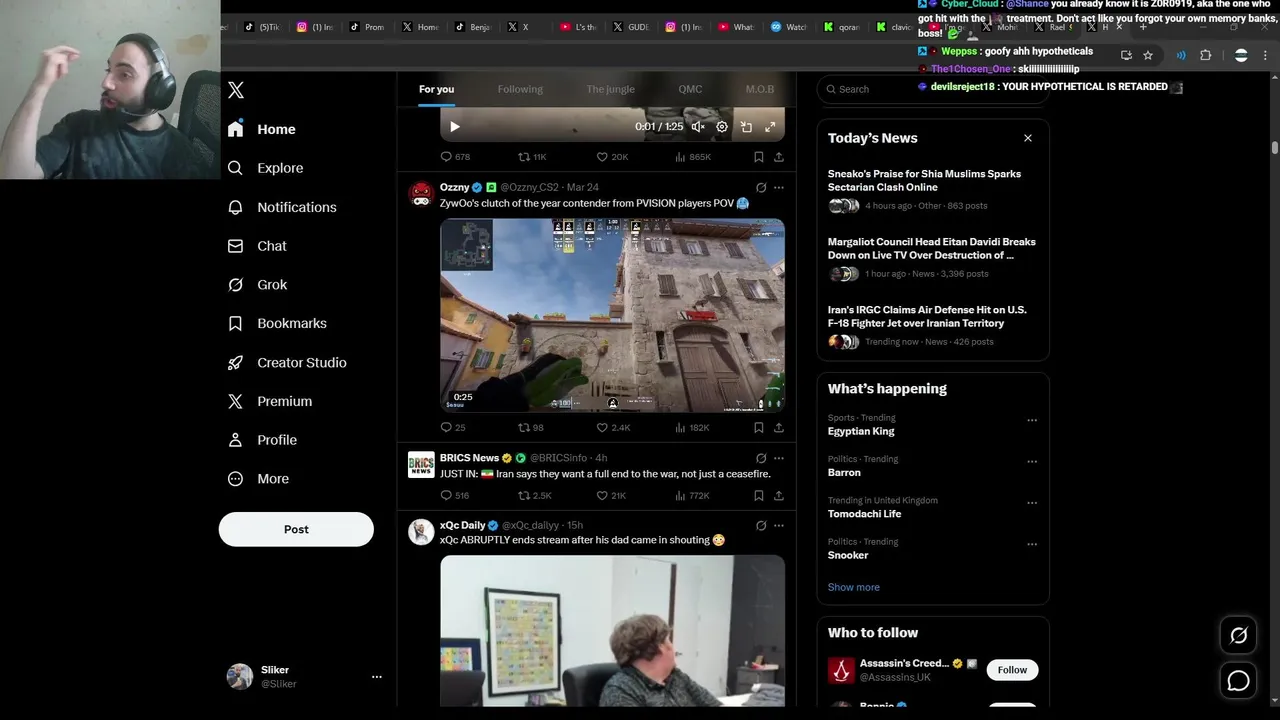Reply to BRICS News post
The height and width of the screenshot is (720, 1280).
point(455,495)
